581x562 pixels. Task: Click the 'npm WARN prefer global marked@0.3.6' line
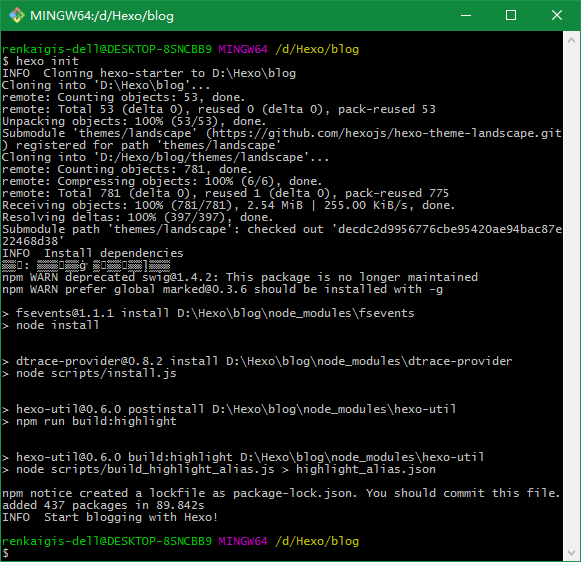222,289
